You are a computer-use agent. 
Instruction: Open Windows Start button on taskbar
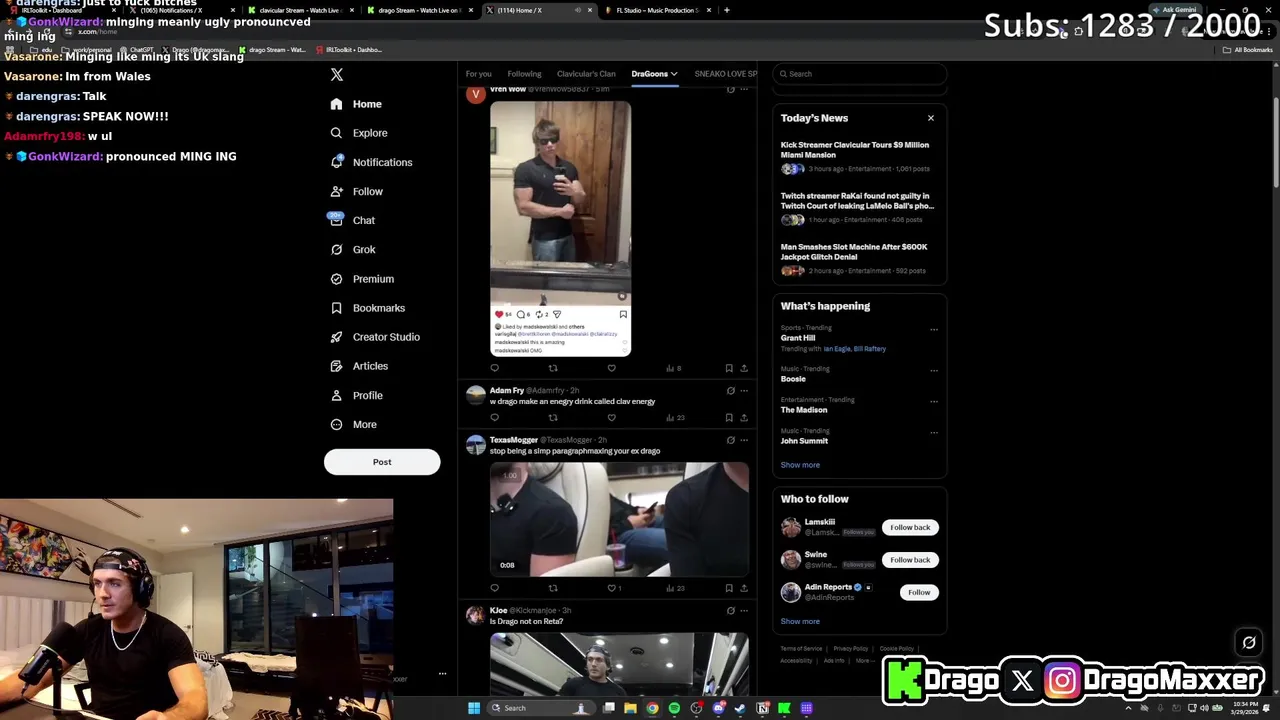pyautogui.click(x=474, y=708)
